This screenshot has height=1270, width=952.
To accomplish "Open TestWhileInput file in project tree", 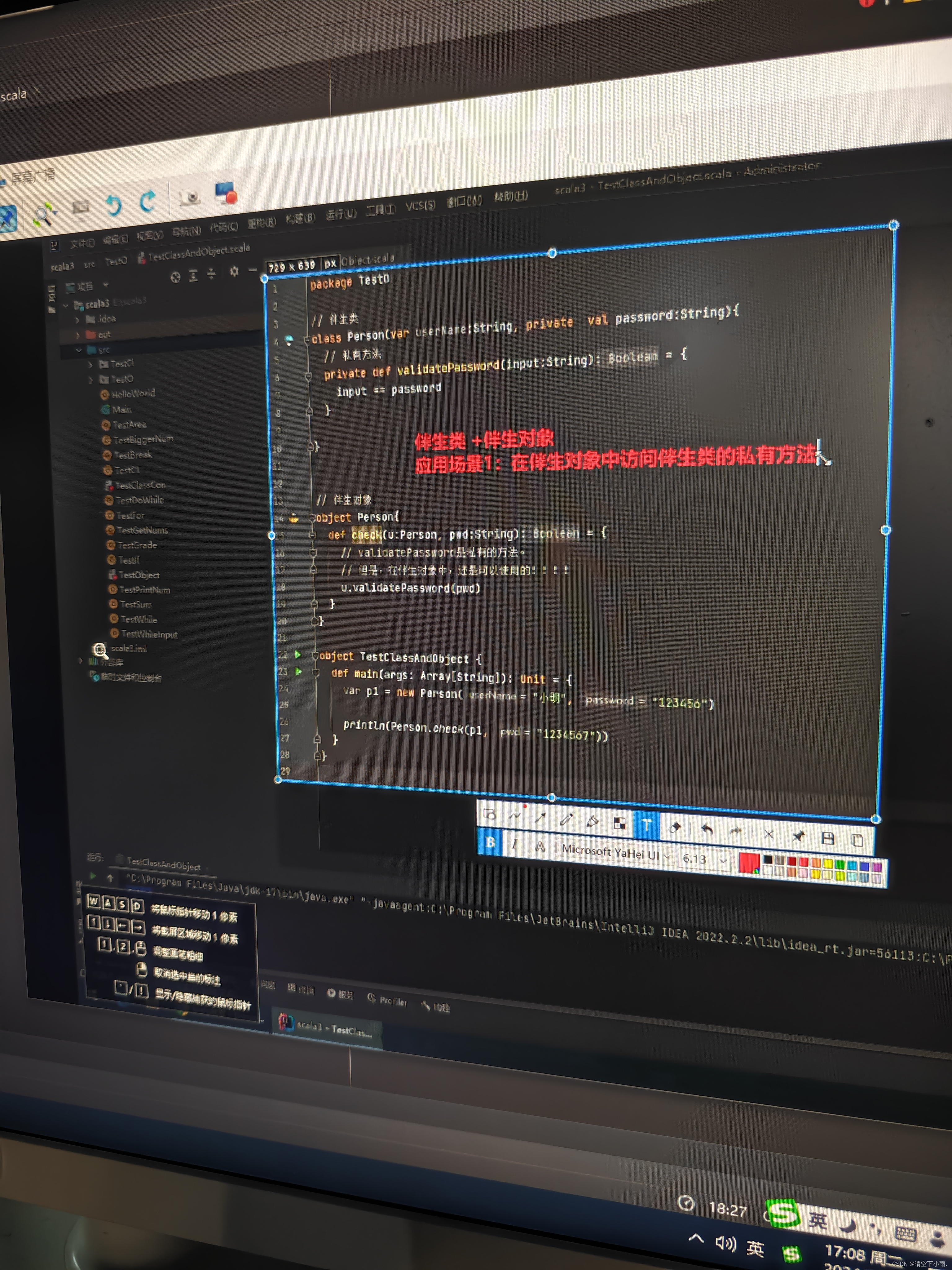I will [149, 634].
